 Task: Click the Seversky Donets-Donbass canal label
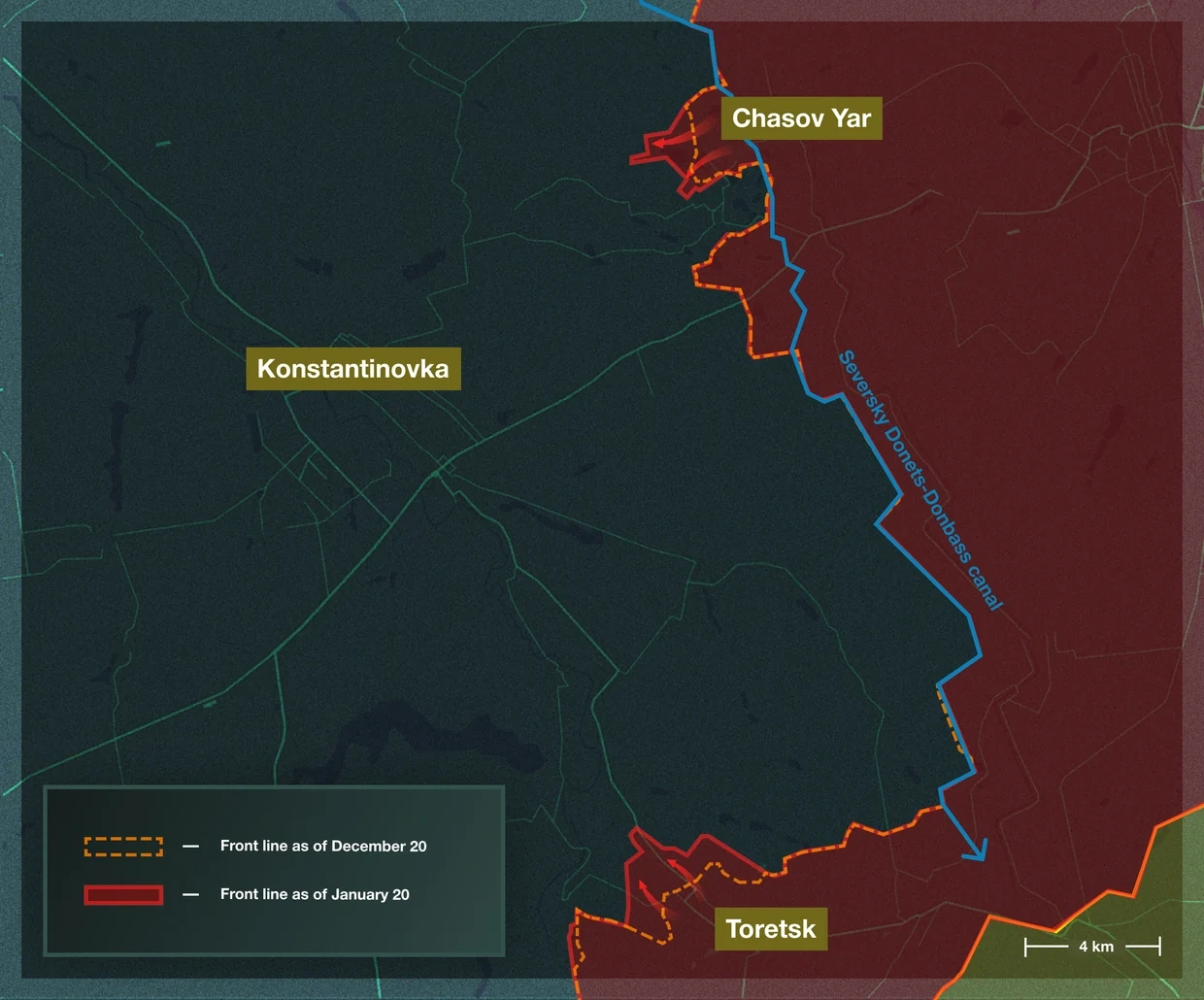coord(919,481)
